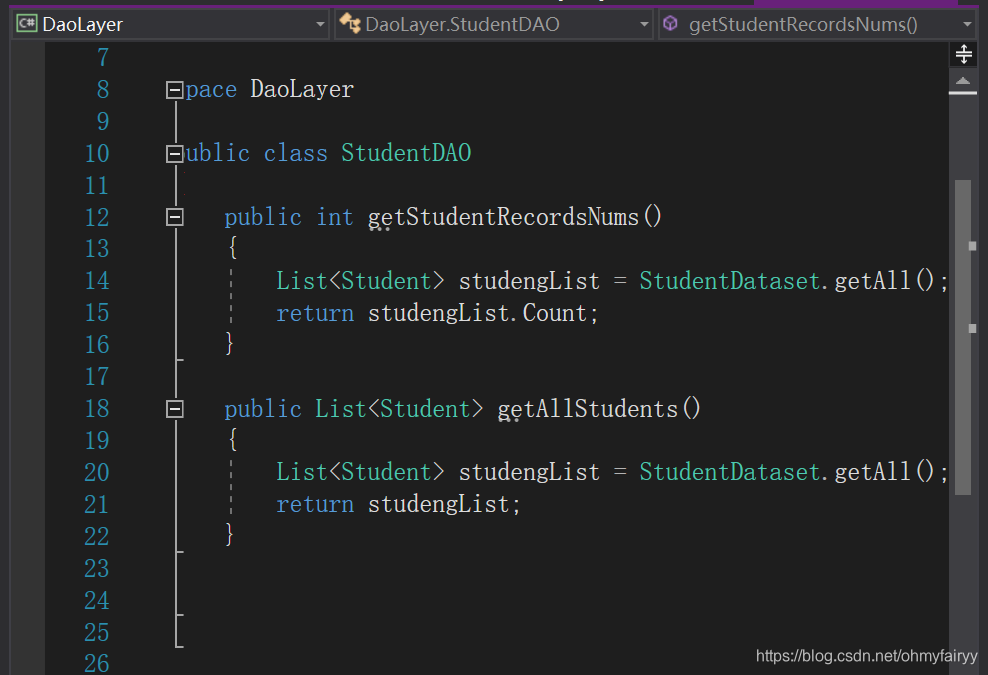
Task: Click StudentDataset on line 14
Action: [730, 281]
